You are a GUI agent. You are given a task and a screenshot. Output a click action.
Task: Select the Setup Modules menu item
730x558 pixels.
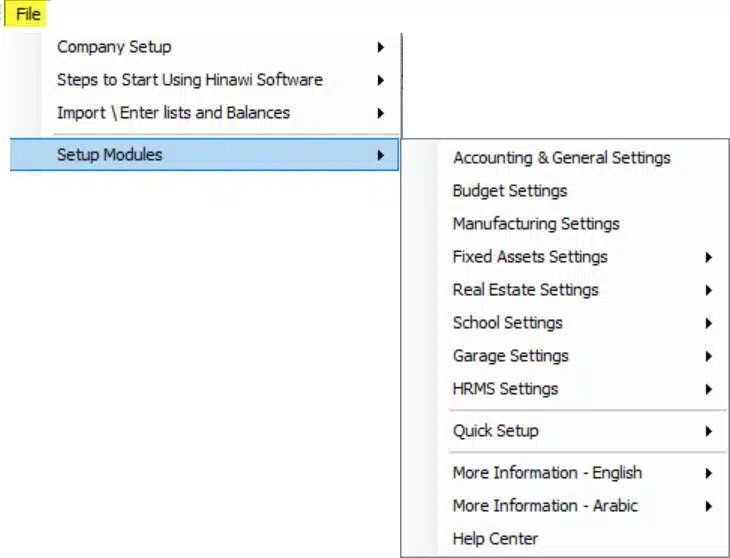coord(204,155)
